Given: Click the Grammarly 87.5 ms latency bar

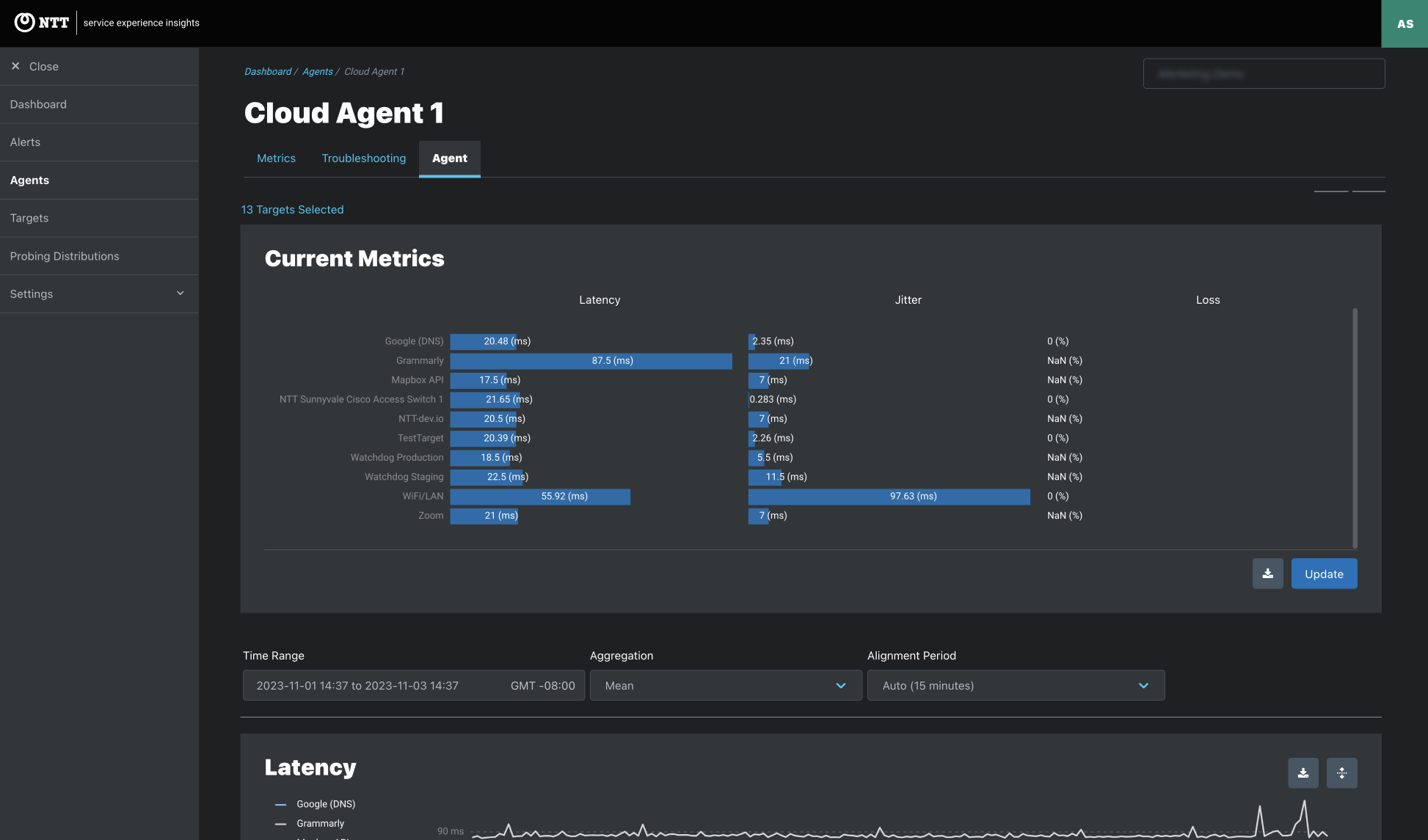Looking at the screenshot, I should [591, 361].
